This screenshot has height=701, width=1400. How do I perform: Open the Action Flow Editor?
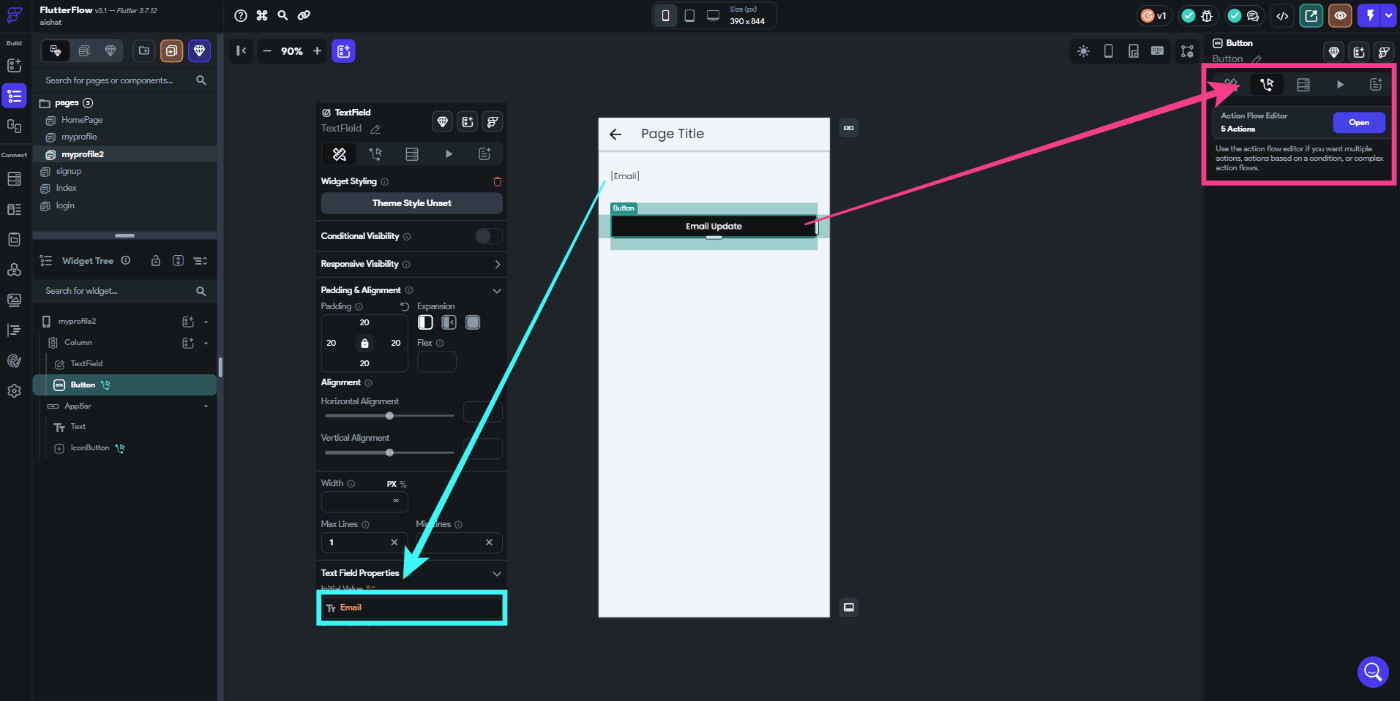pyautogui.click(x=1358, y=122)
